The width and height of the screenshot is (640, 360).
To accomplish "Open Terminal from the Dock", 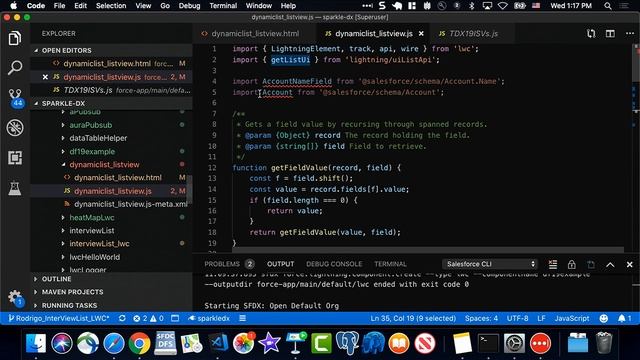I will pyautogui.click(x=488, y=344).
